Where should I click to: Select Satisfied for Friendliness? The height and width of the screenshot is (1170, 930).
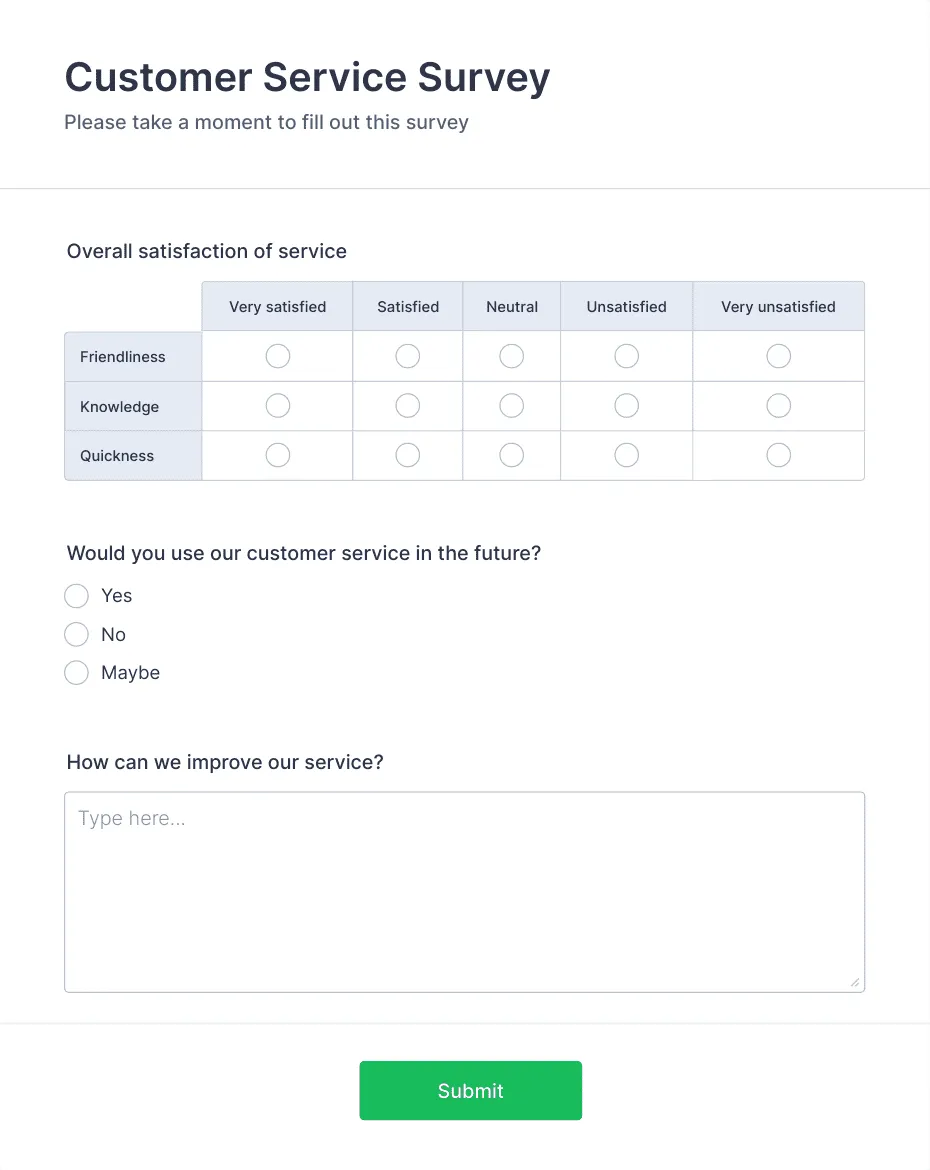(407, 356)
